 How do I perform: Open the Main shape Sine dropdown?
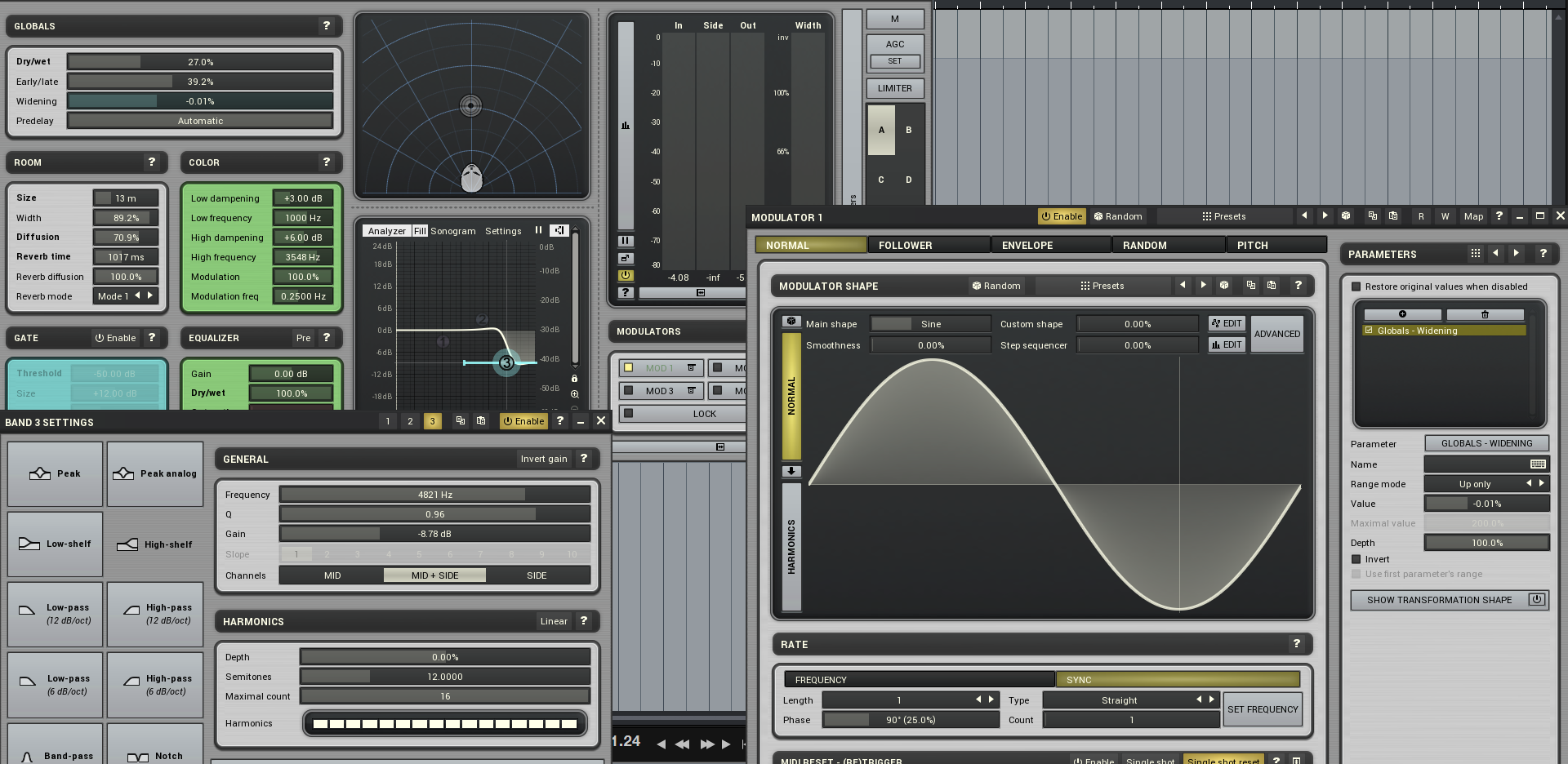929,323
